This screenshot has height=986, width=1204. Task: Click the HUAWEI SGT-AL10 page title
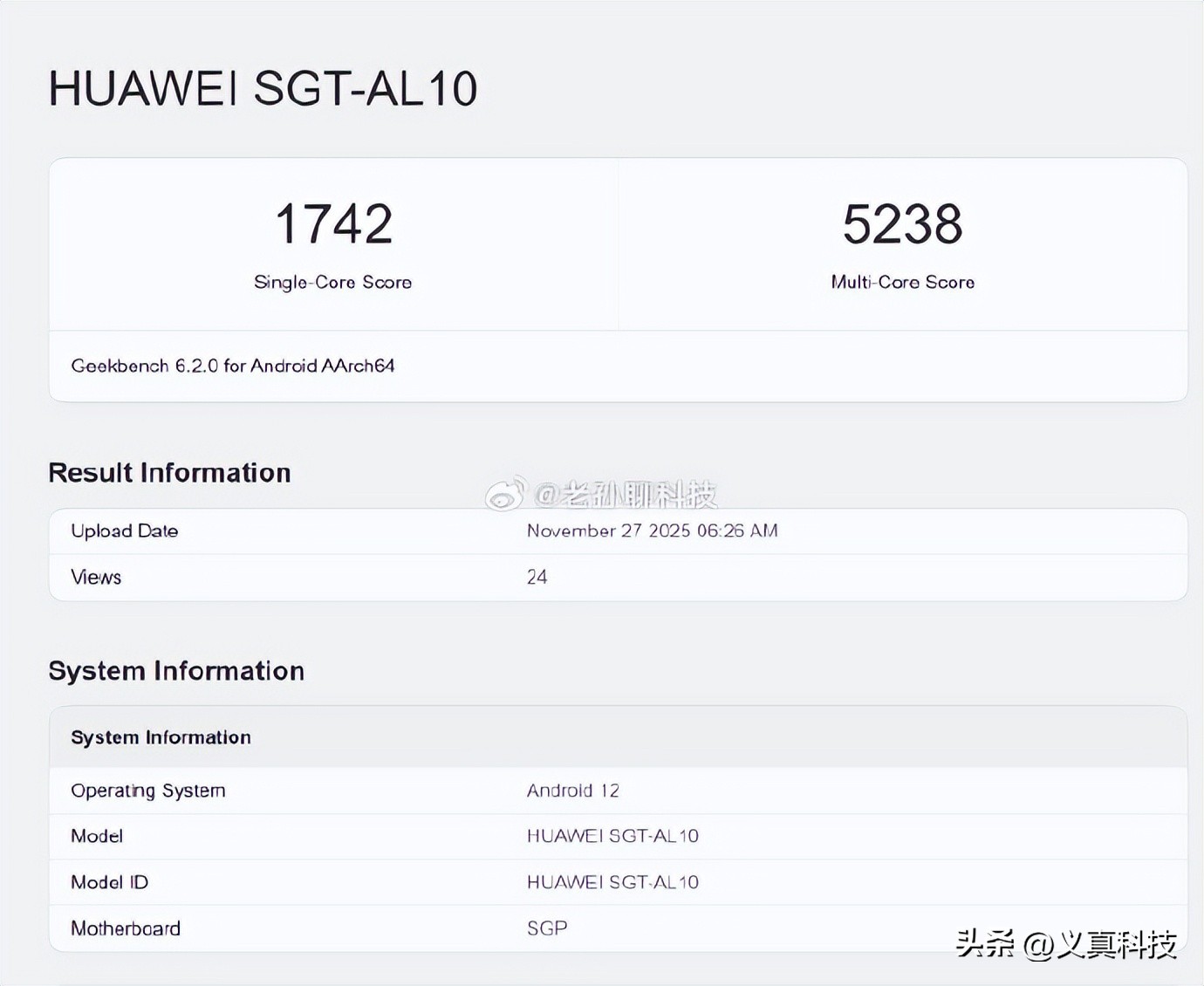coord(263,88)
